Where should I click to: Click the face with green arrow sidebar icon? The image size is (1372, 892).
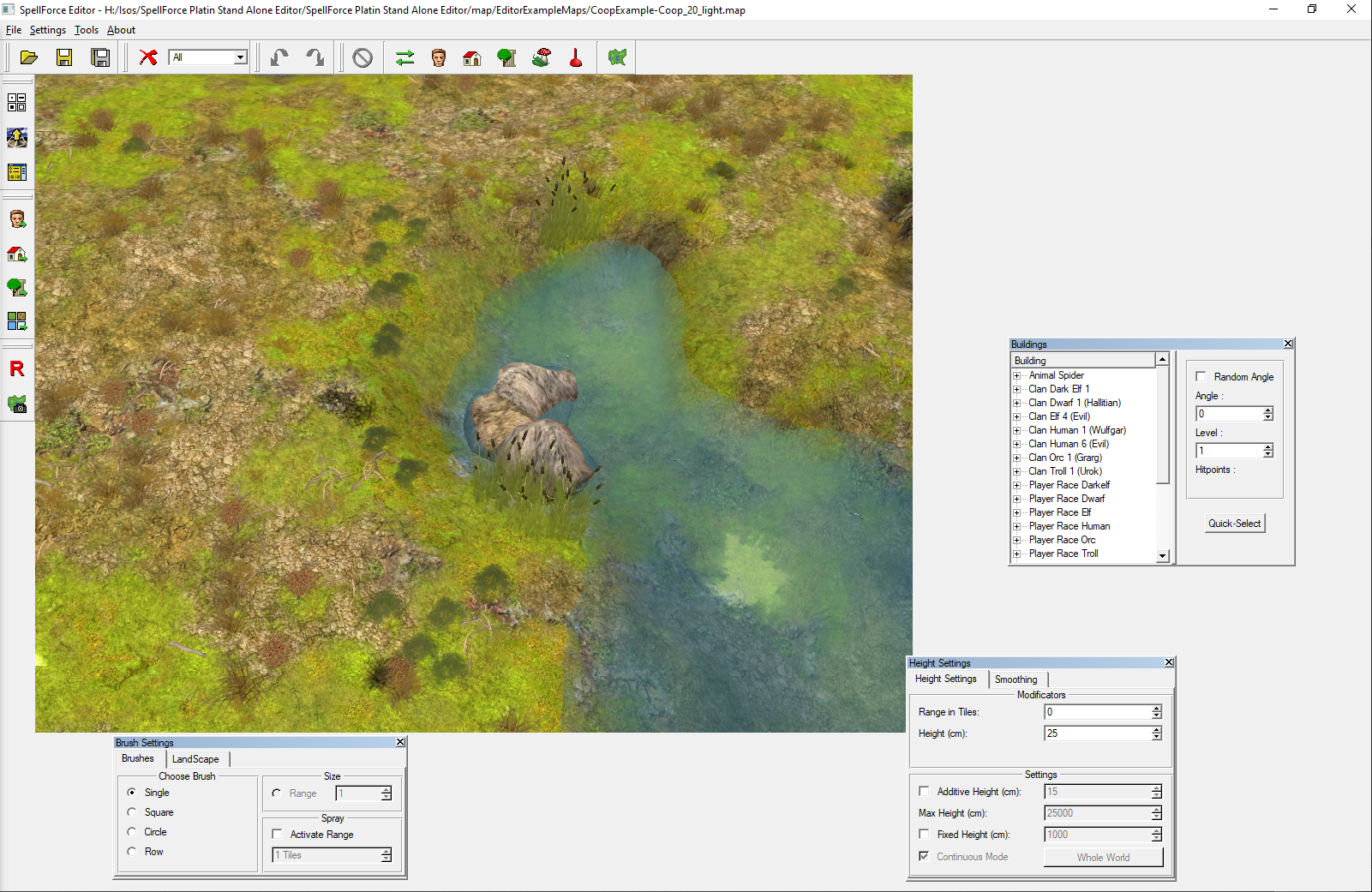(x=17, y=219)
